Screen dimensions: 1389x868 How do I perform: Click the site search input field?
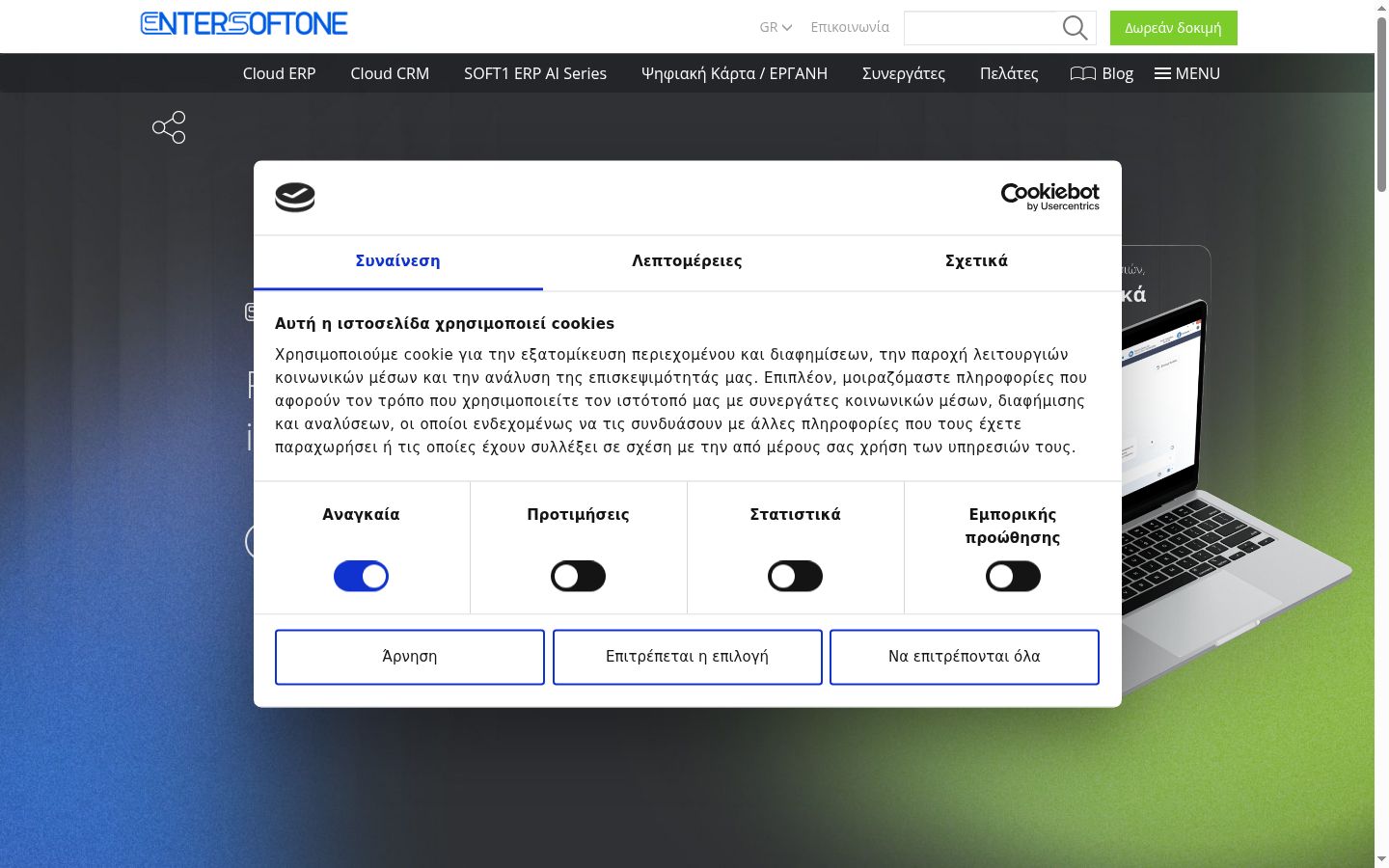(x=980, y=28)
